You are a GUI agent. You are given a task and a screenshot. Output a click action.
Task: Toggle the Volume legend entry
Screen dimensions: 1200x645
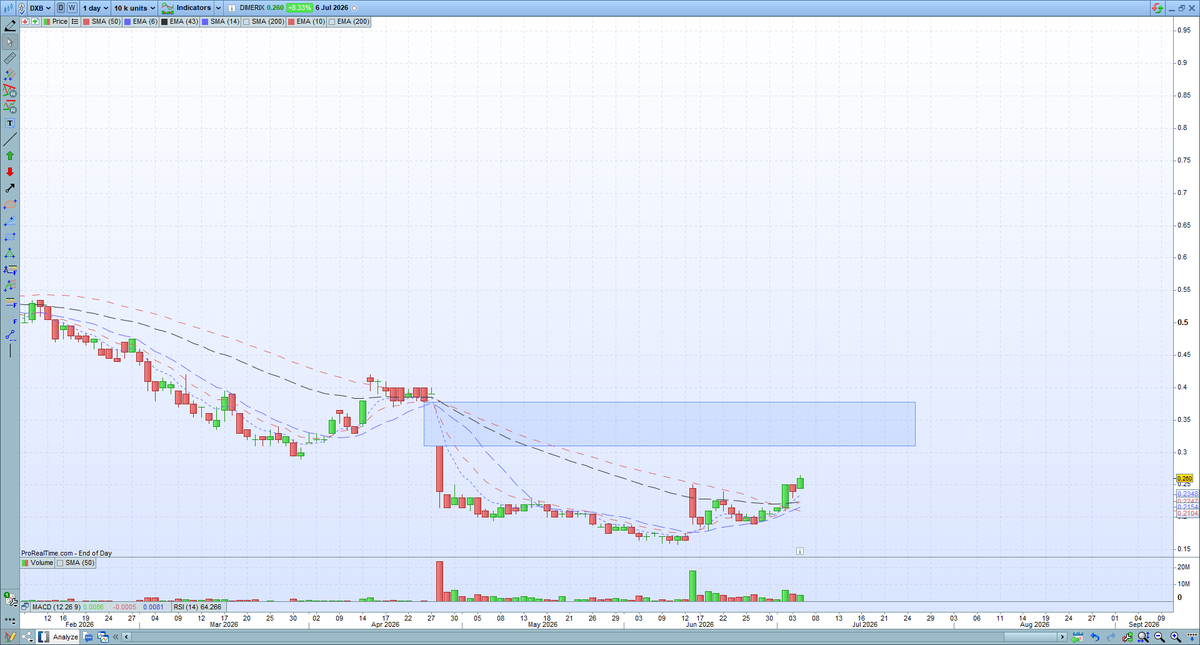pyautogui.click(x=37, y=563)
